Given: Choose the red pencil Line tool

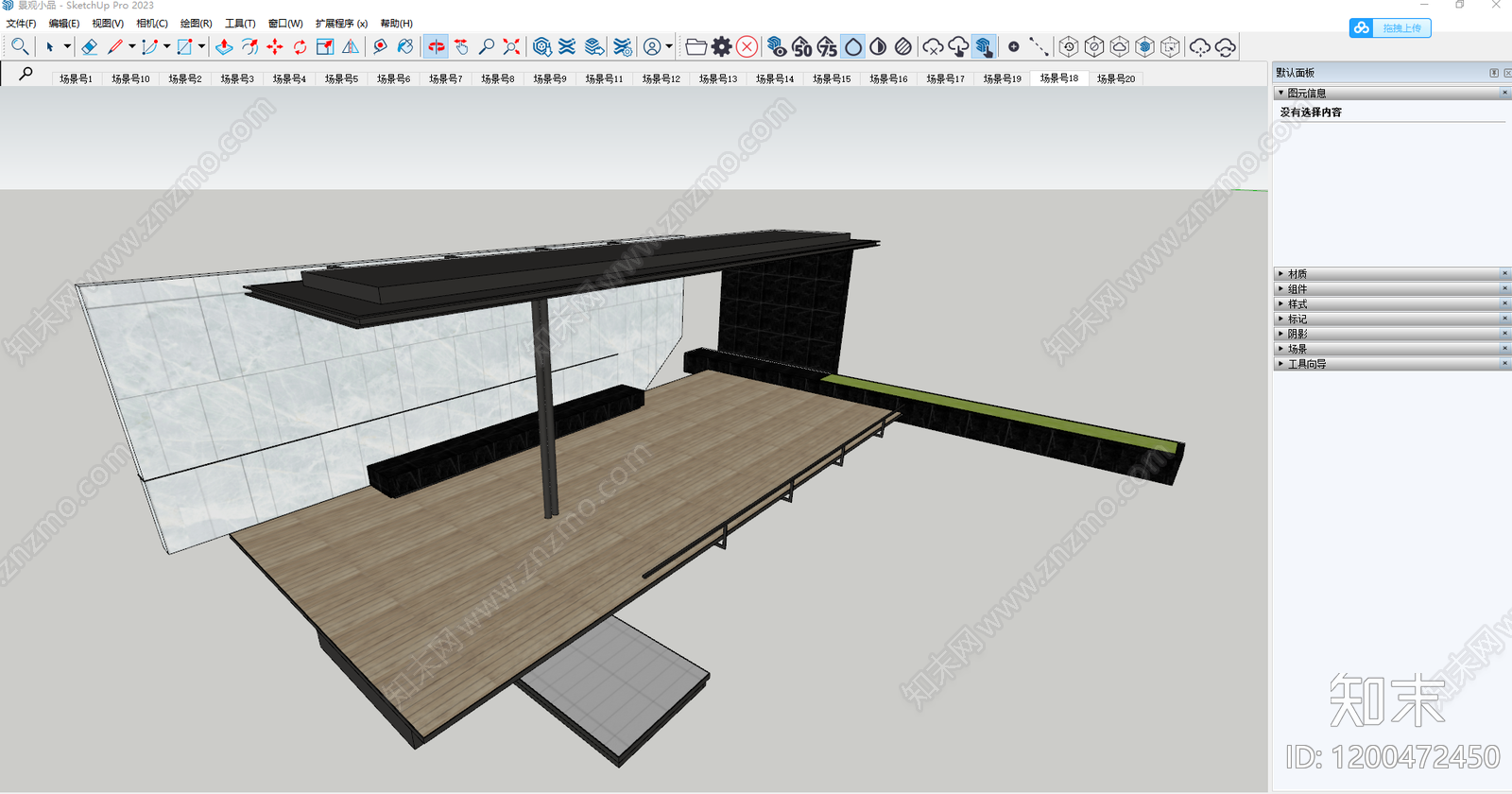Looking at the screenshot, I should pyautogui.click(x=116, y=46).
